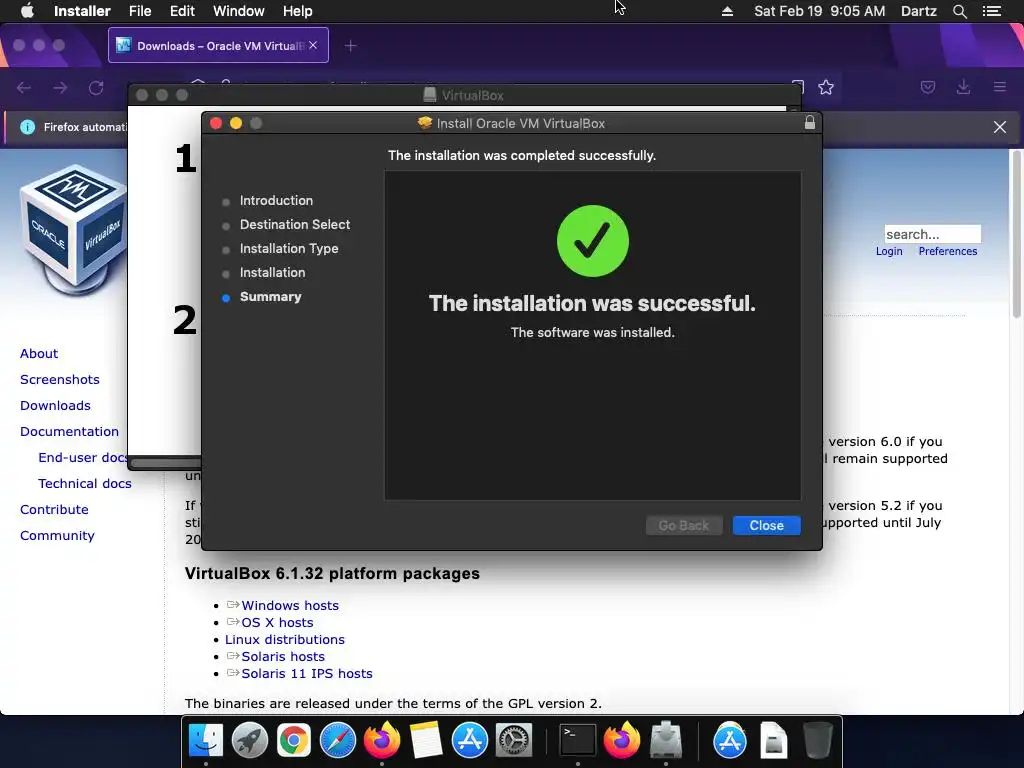
Task: Open App Store icon beside System Preferences
Action: pos(470,741)
